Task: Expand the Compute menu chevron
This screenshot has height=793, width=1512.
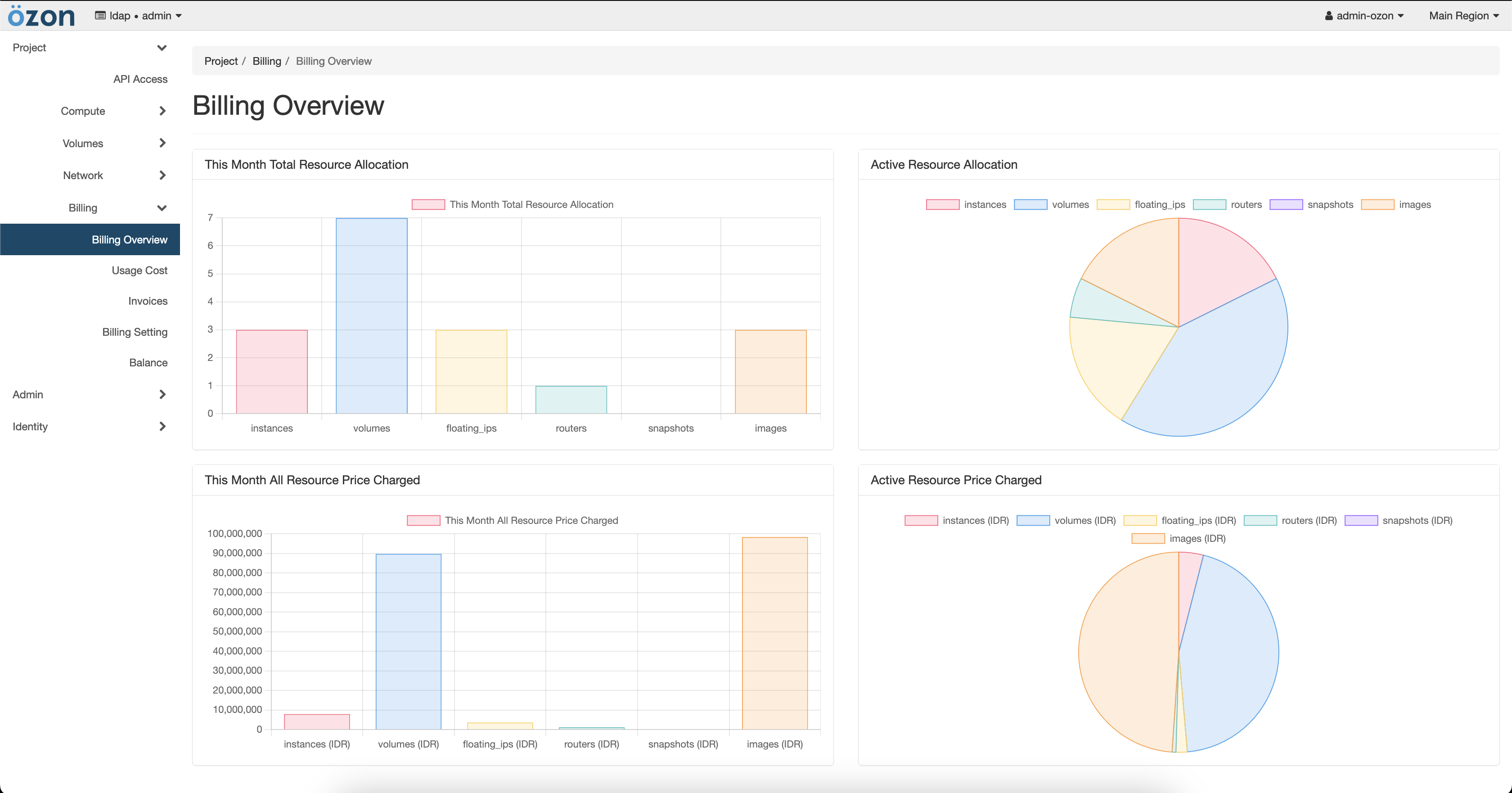Action: [162, 111]
